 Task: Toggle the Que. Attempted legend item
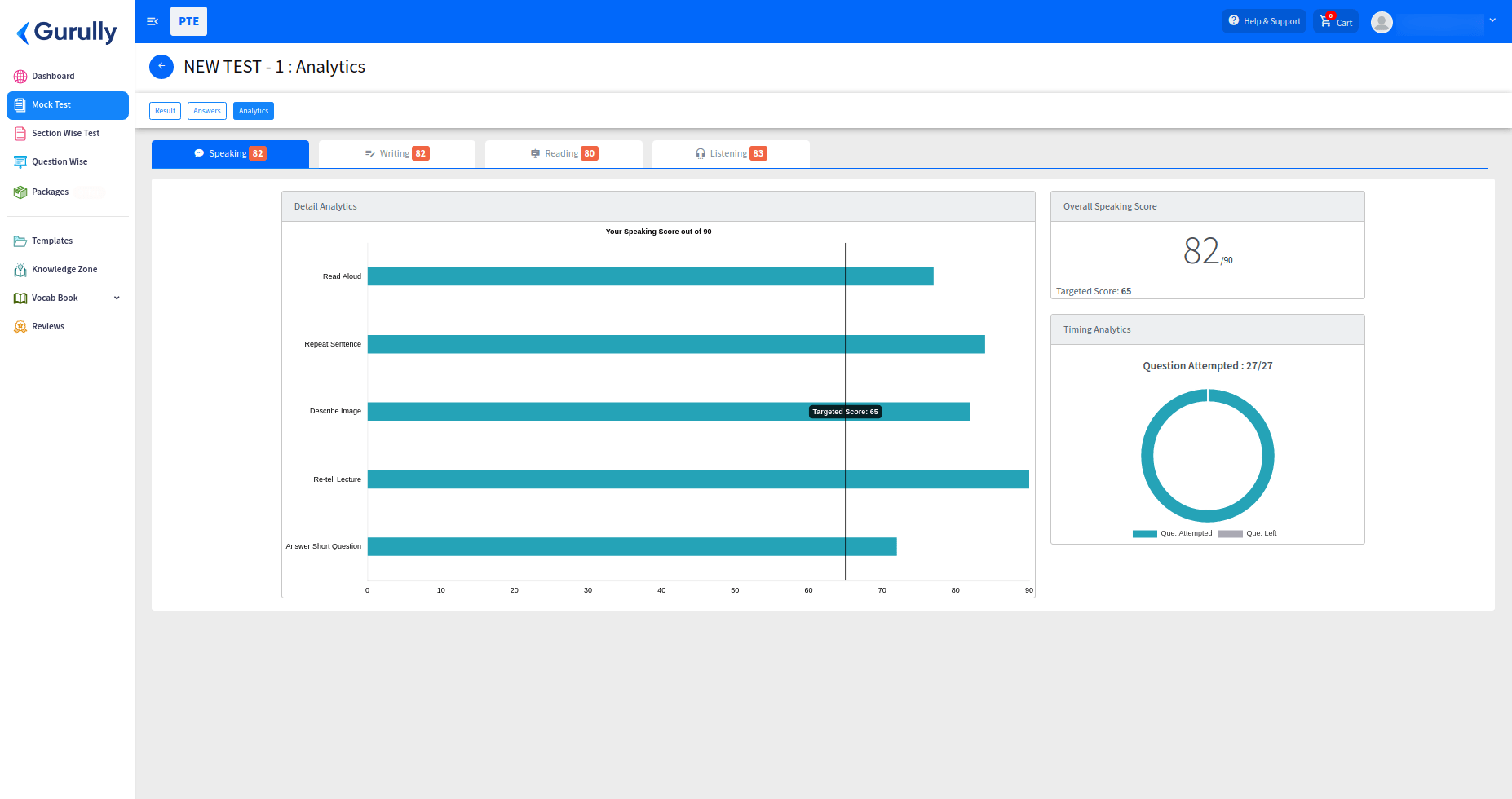tap(1173, 534)
